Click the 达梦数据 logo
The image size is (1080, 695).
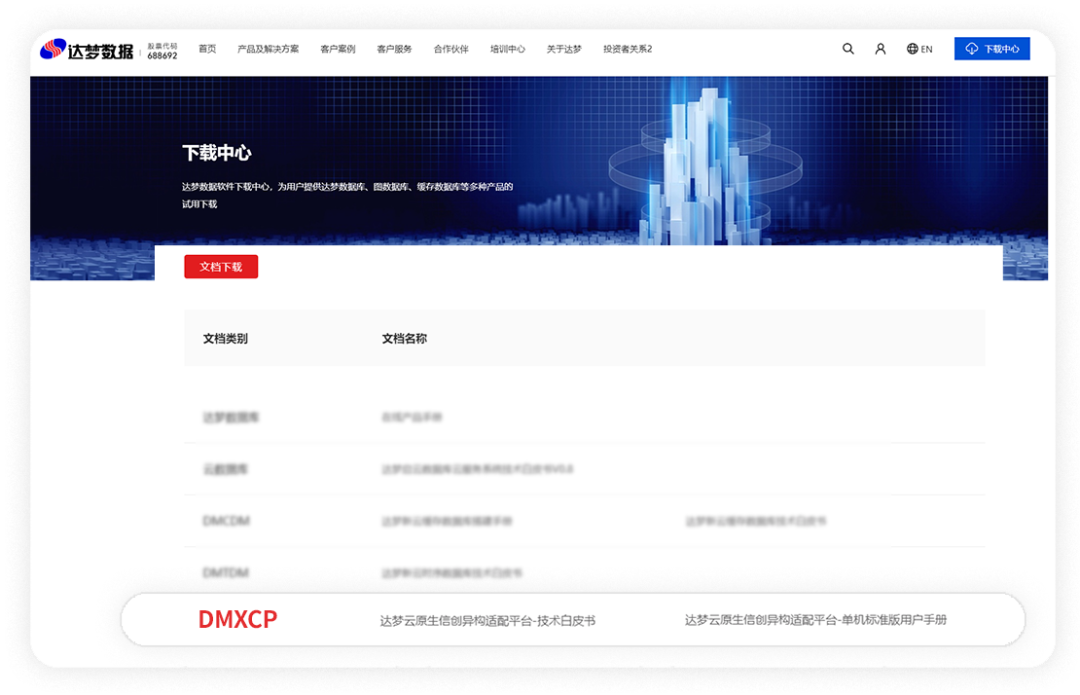tap(87, 50)
